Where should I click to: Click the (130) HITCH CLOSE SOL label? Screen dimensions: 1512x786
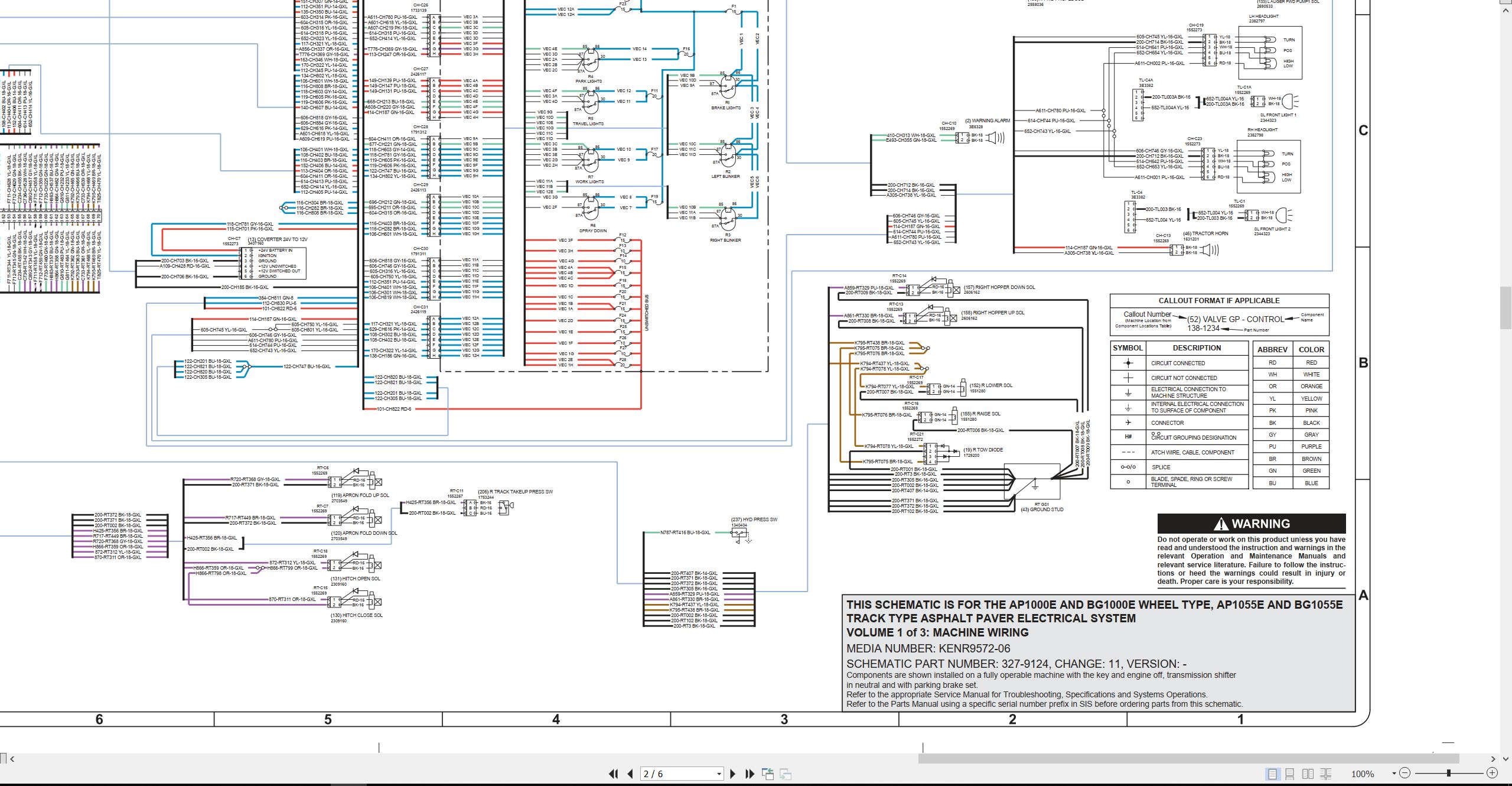(x=357, y=615)
